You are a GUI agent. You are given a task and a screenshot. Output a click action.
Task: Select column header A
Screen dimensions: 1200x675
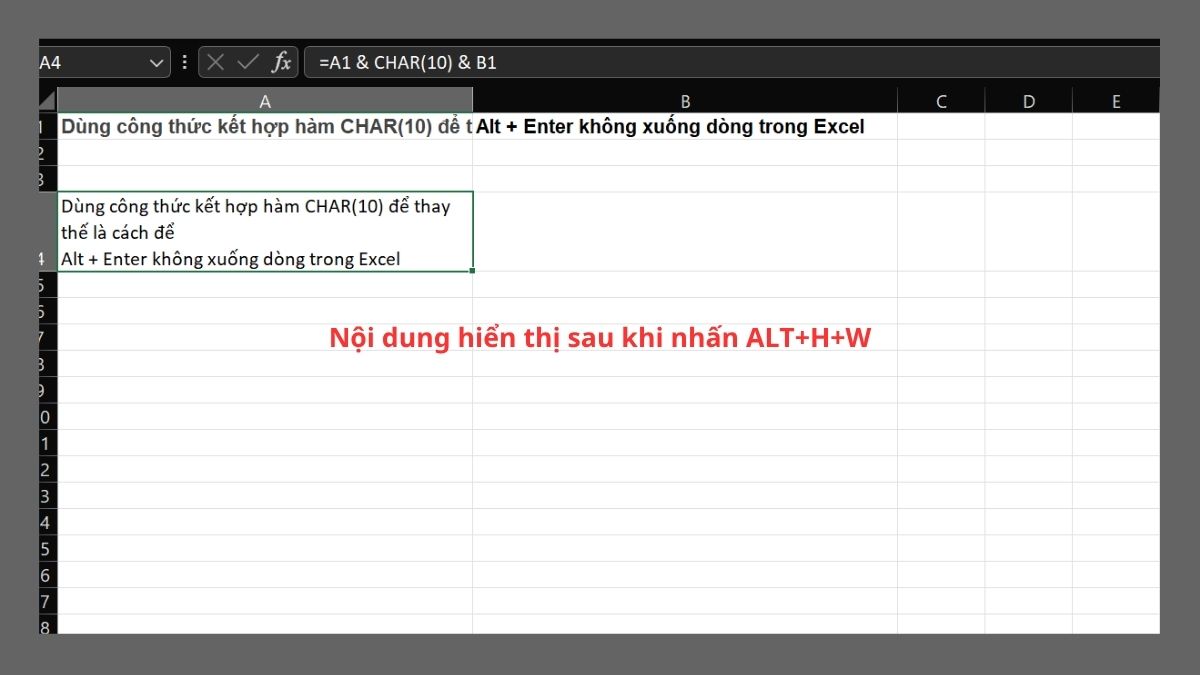tap(265, 100)
